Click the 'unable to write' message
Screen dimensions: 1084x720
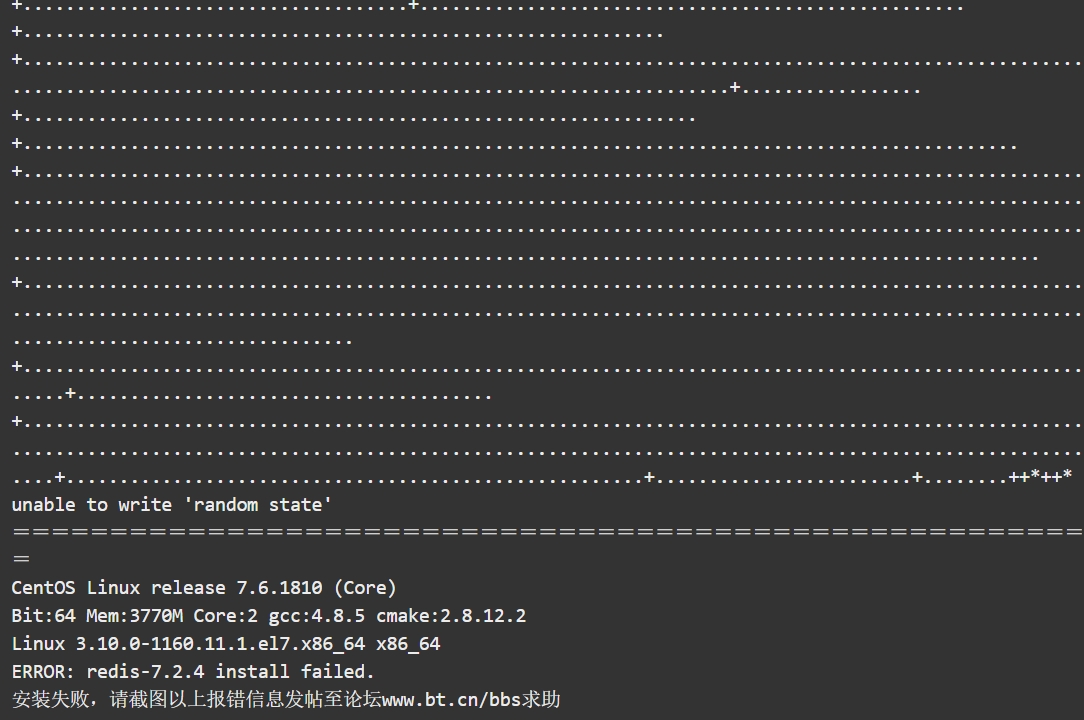pos(92,505)
